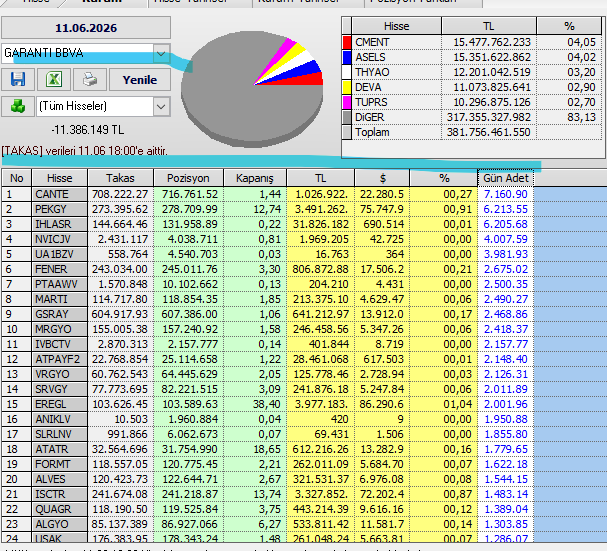Open the GARANTI BBVA dropdown arrow
This screenshot has height=551, width=607.
[161, 53]
